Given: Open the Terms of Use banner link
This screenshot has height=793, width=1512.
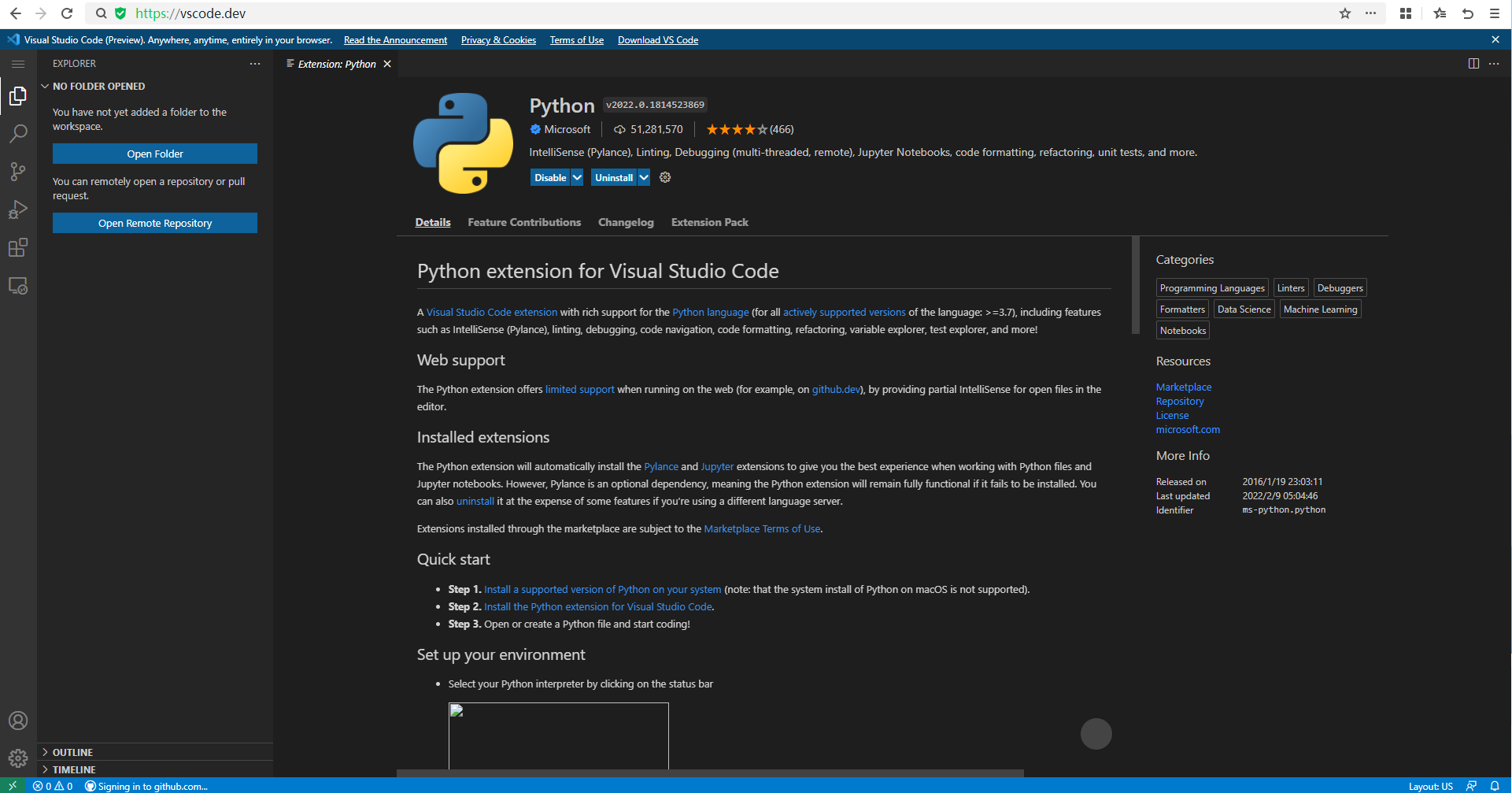Looking at the screenshot, I should 577,40.
